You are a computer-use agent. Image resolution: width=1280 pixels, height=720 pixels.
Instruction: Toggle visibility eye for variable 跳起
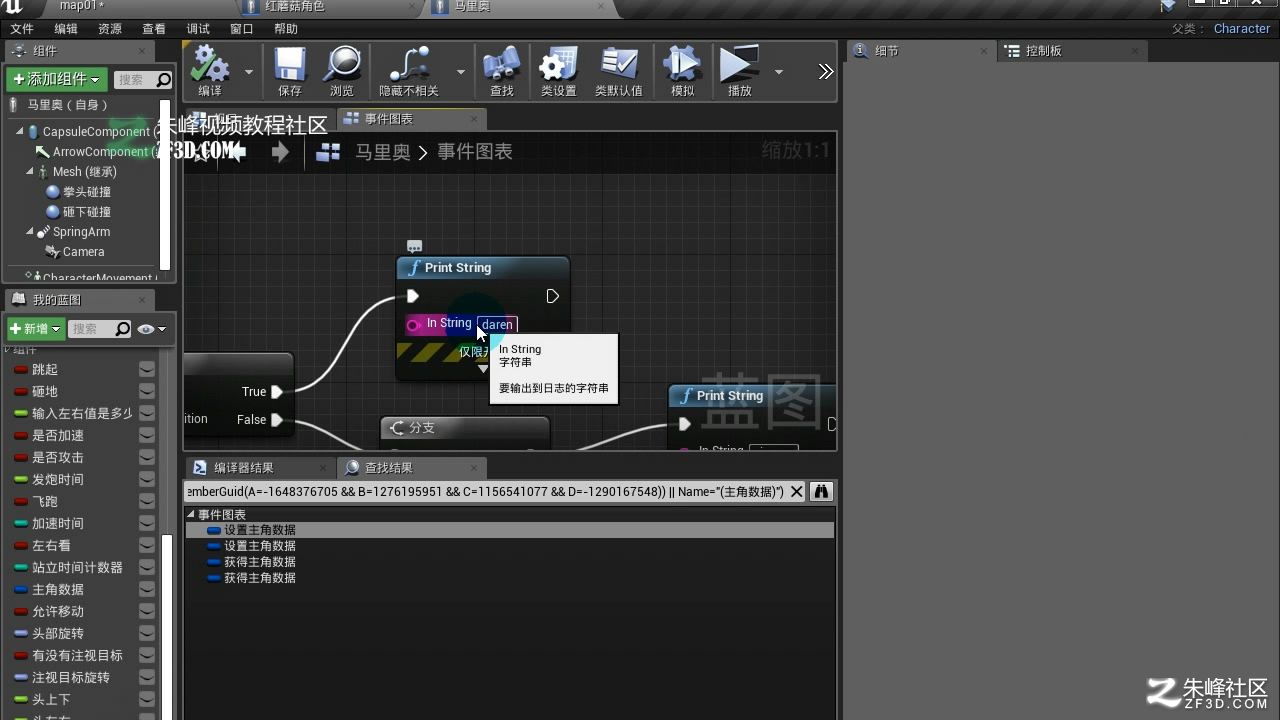pos(147,370)
